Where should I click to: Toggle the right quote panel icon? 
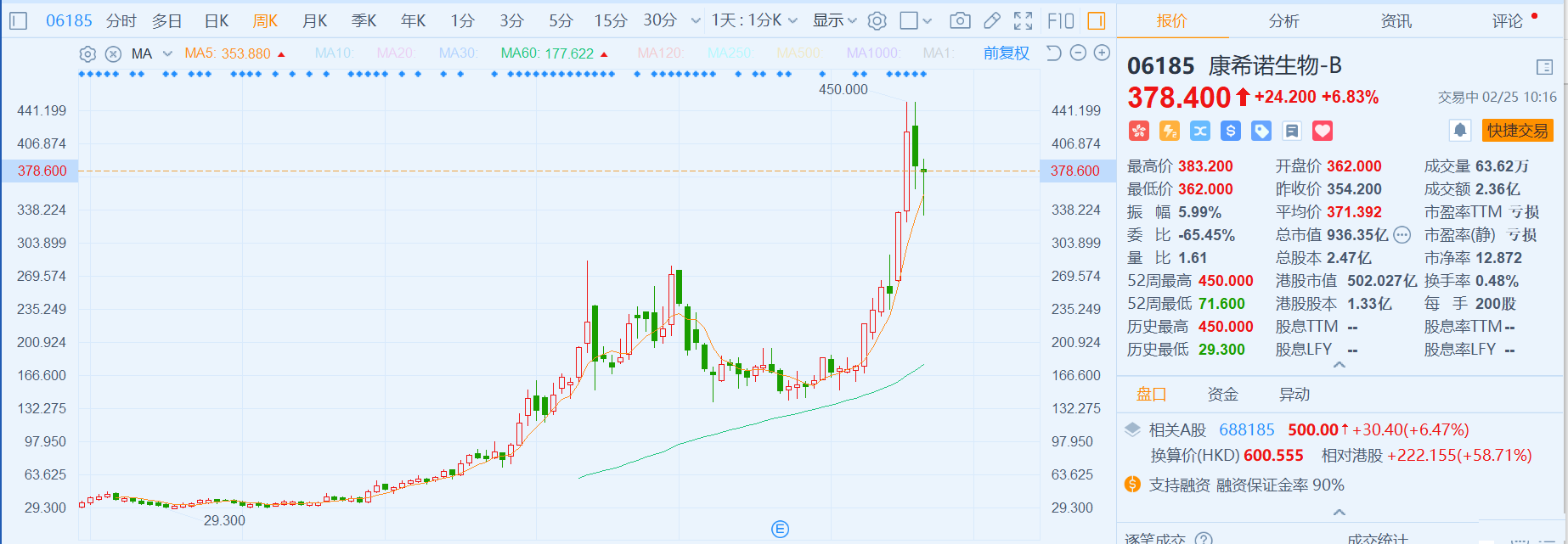click(1097, 20)
